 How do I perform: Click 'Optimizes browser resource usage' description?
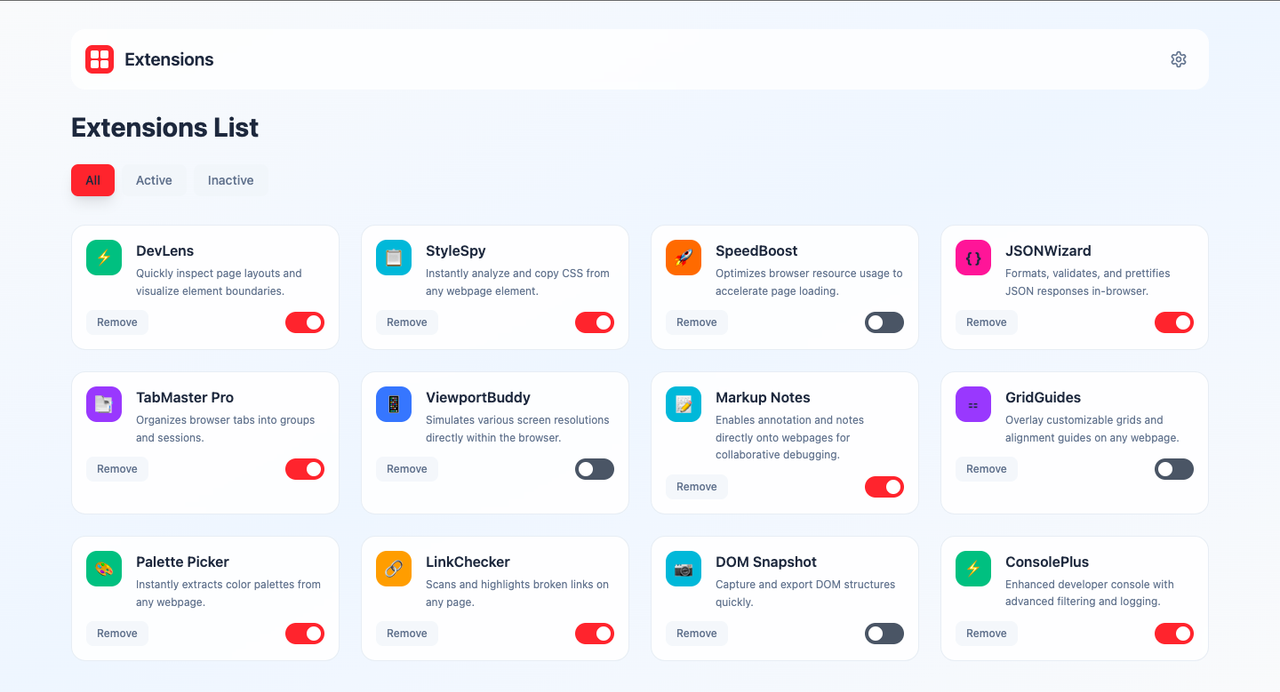[809, 282]
